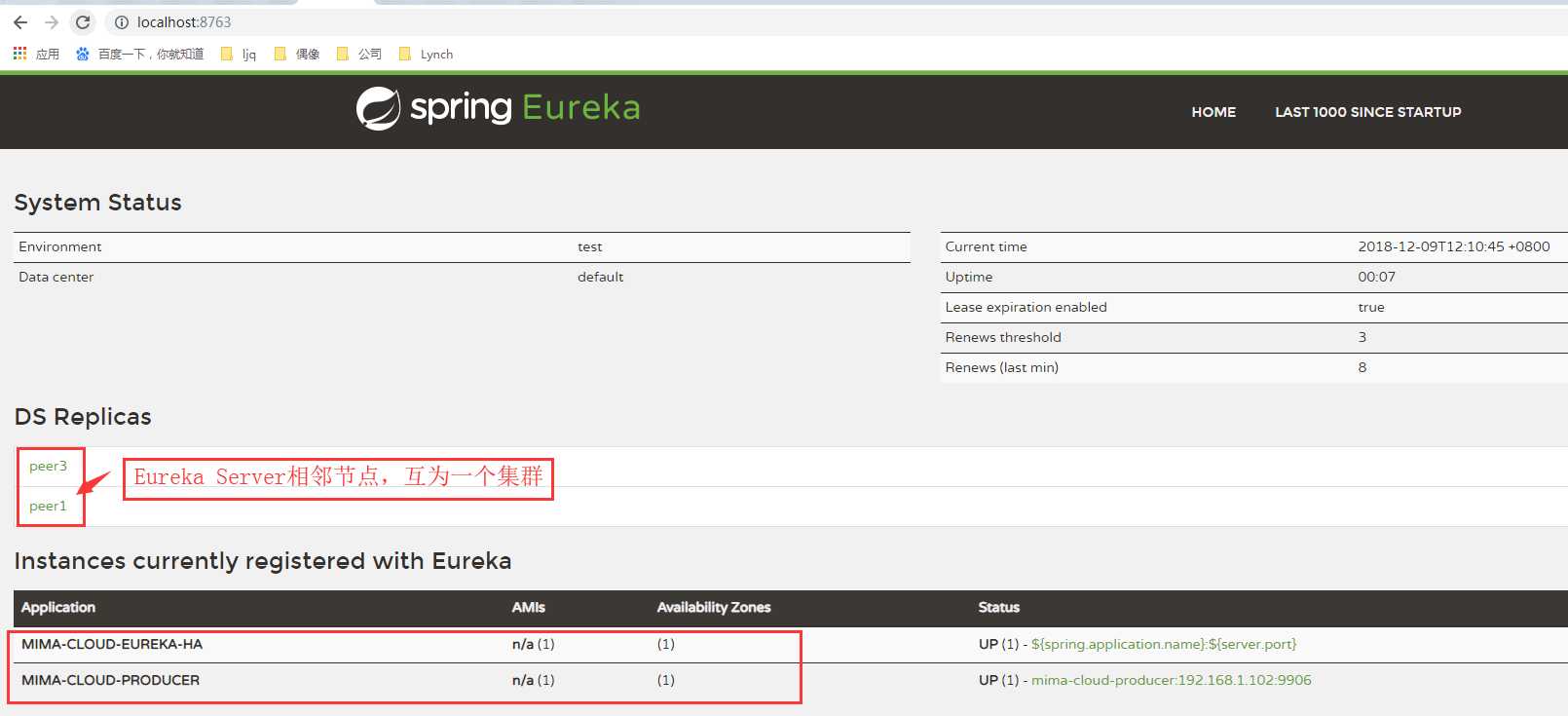Click the browser forward arrow
The width and height of the screenshot is (1568, 716).
tap(52, 22)
